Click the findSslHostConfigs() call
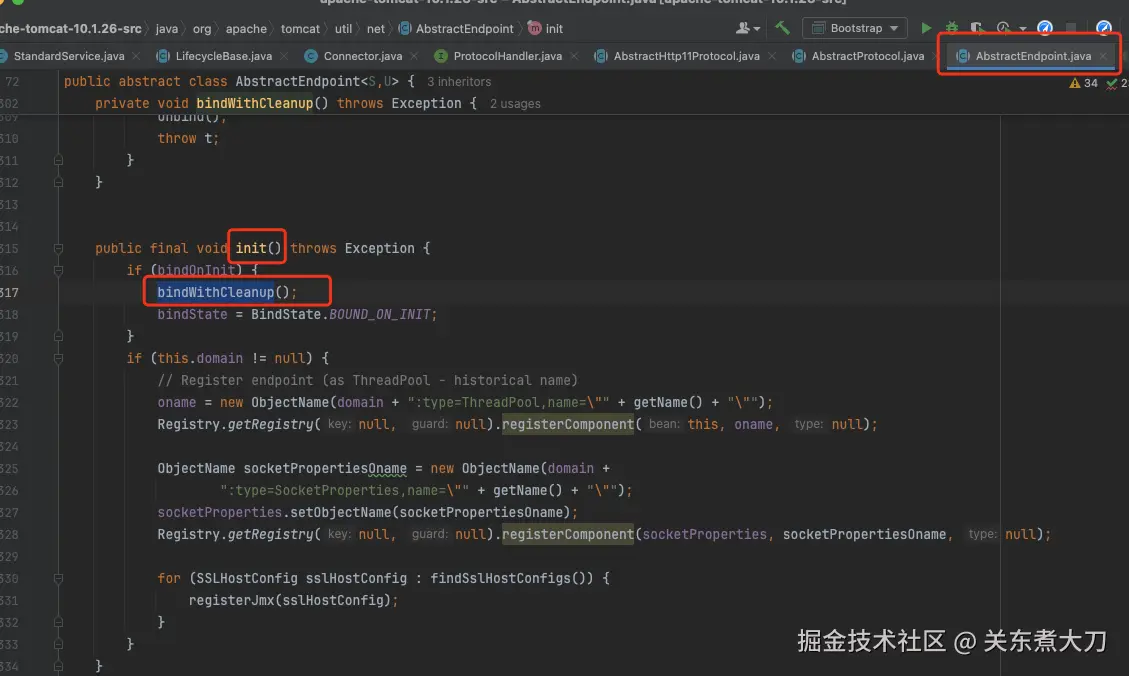Viewport: 1129px width, 676px height. [511, 578]
